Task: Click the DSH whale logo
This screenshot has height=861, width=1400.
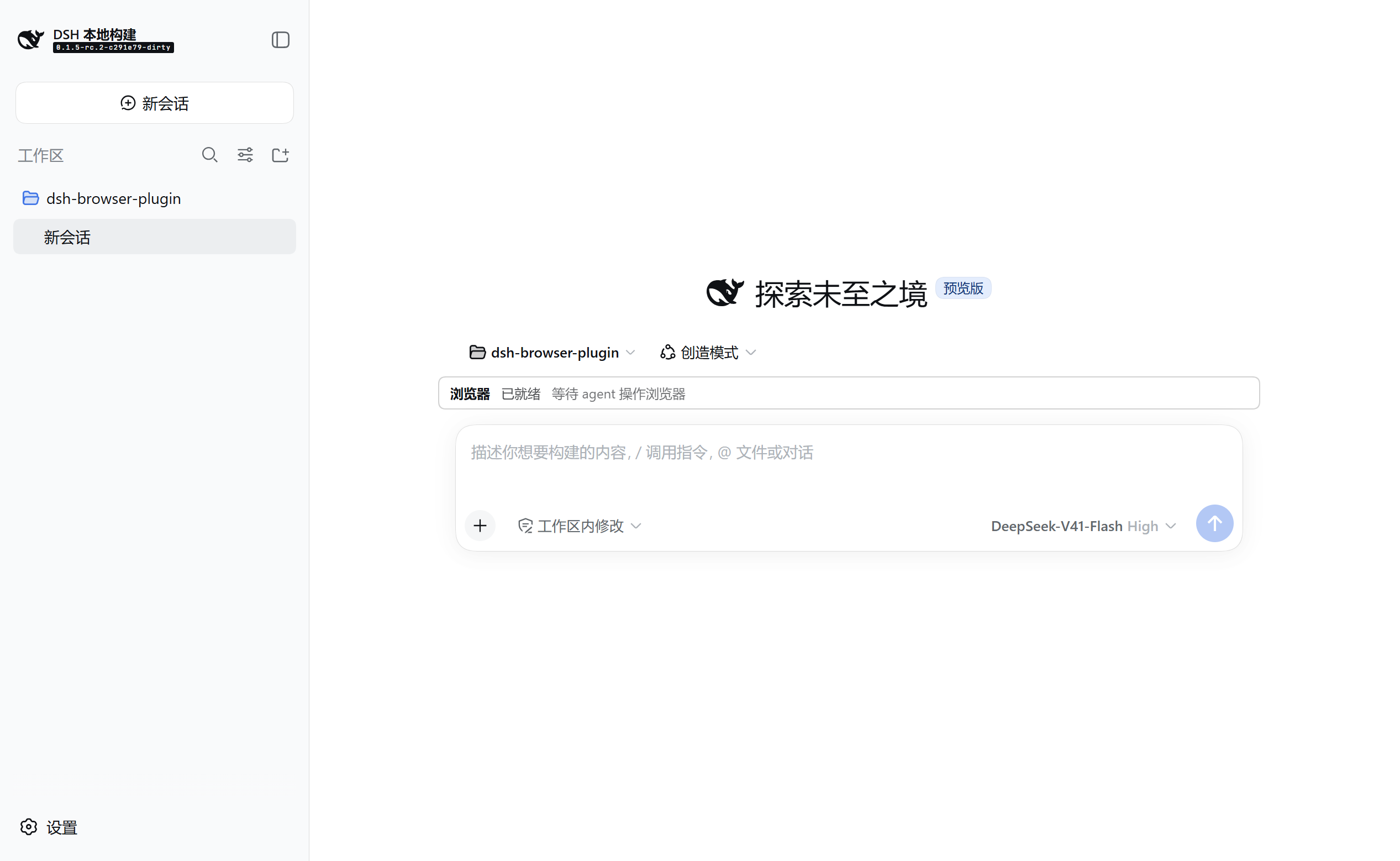Action: pyautogui.click(x=31, y=39)
